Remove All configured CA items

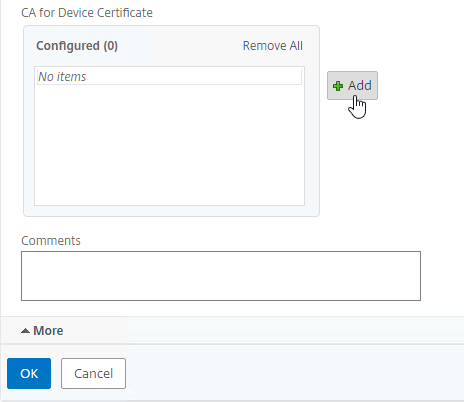tap(273, 46)
